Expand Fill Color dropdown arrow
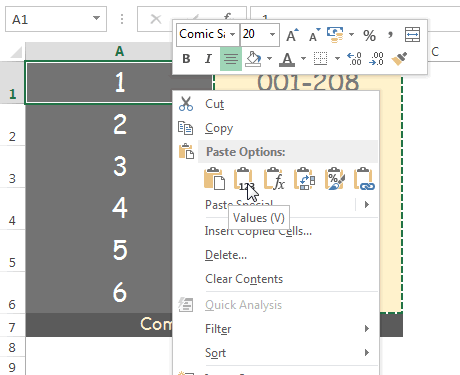This screenshot has height=375, width=460. pyautogui.click(x=269, y=59)
